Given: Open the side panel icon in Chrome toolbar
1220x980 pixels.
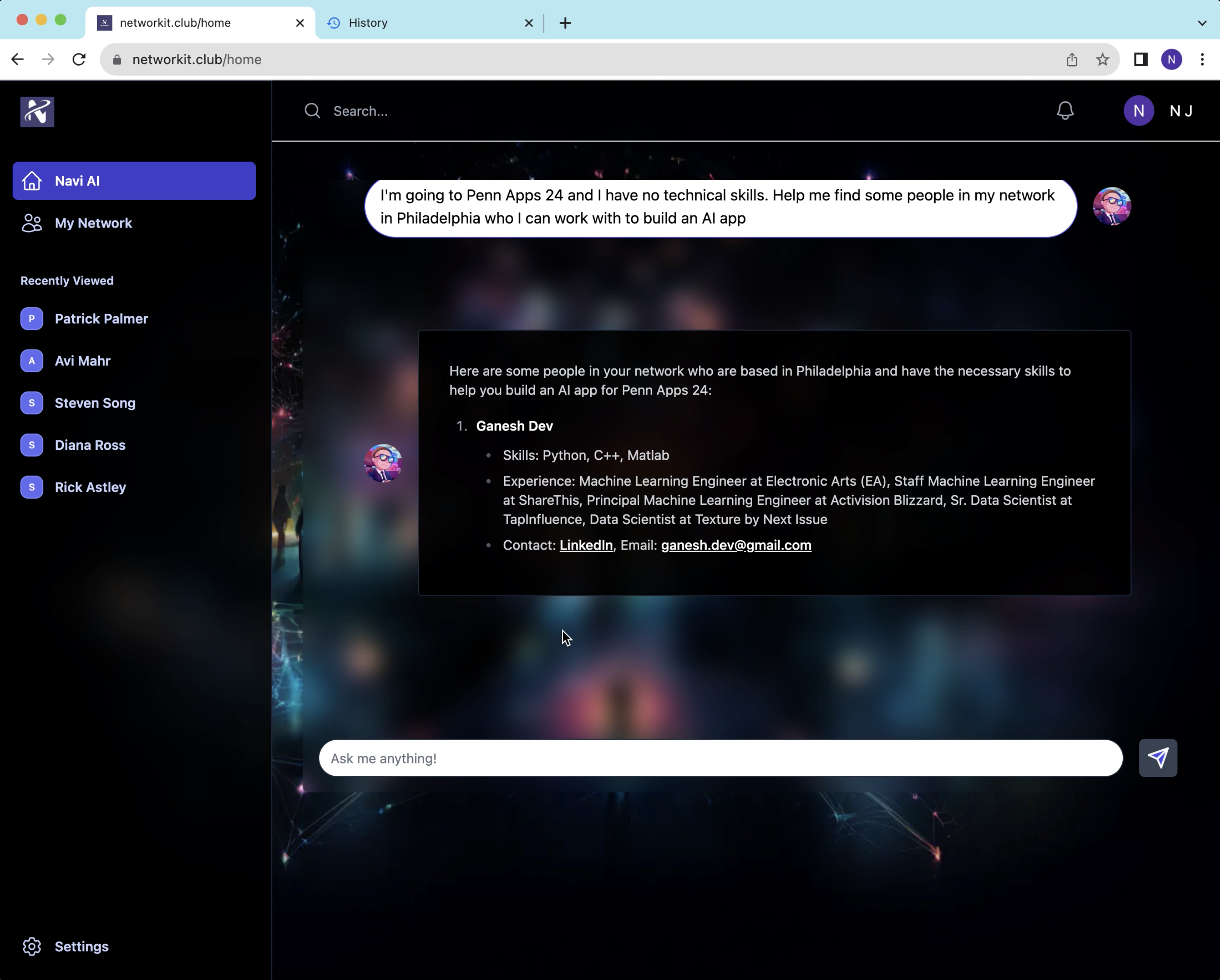Looking at the screenshot, I should [1140, 59].
